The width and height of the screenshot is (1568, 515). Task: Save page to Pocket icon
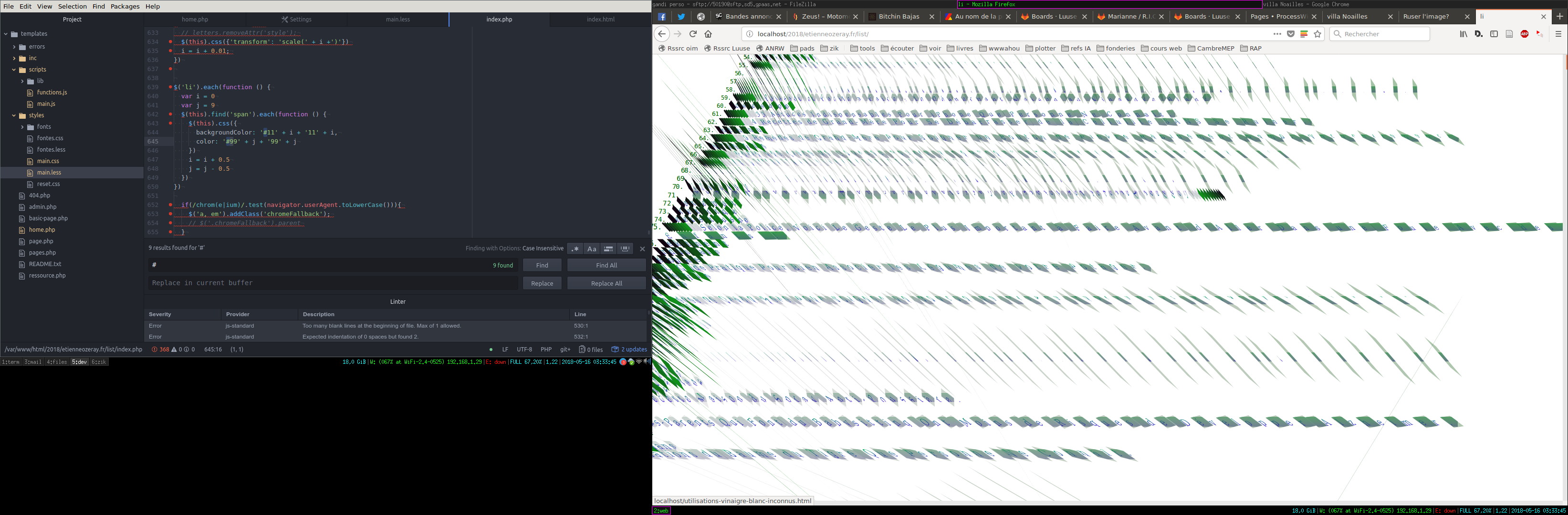(1290, 34)
